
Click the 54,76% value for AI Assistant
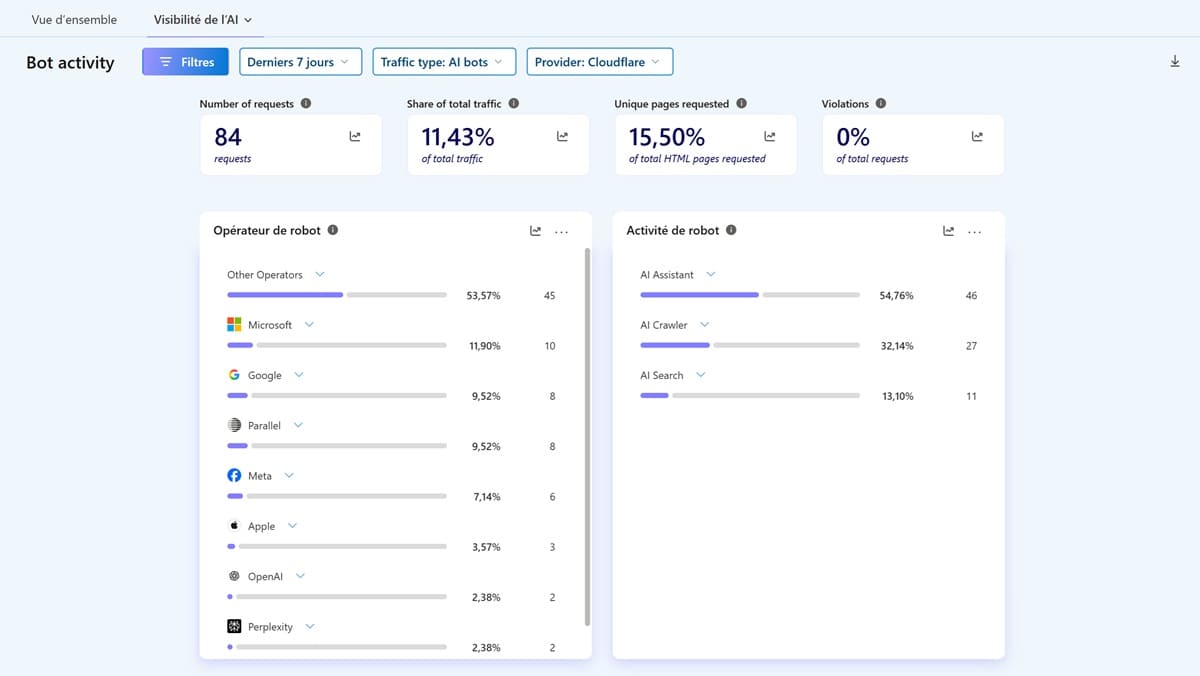[897, 296]
